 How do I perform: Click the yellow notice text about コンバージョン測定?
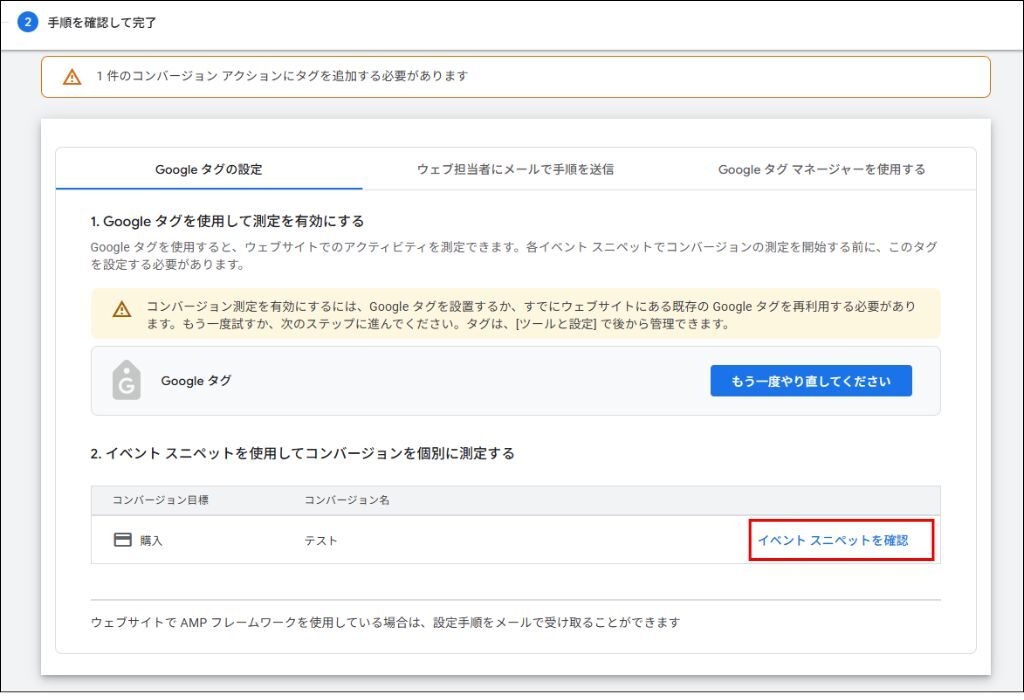click(x=531, y=315)
